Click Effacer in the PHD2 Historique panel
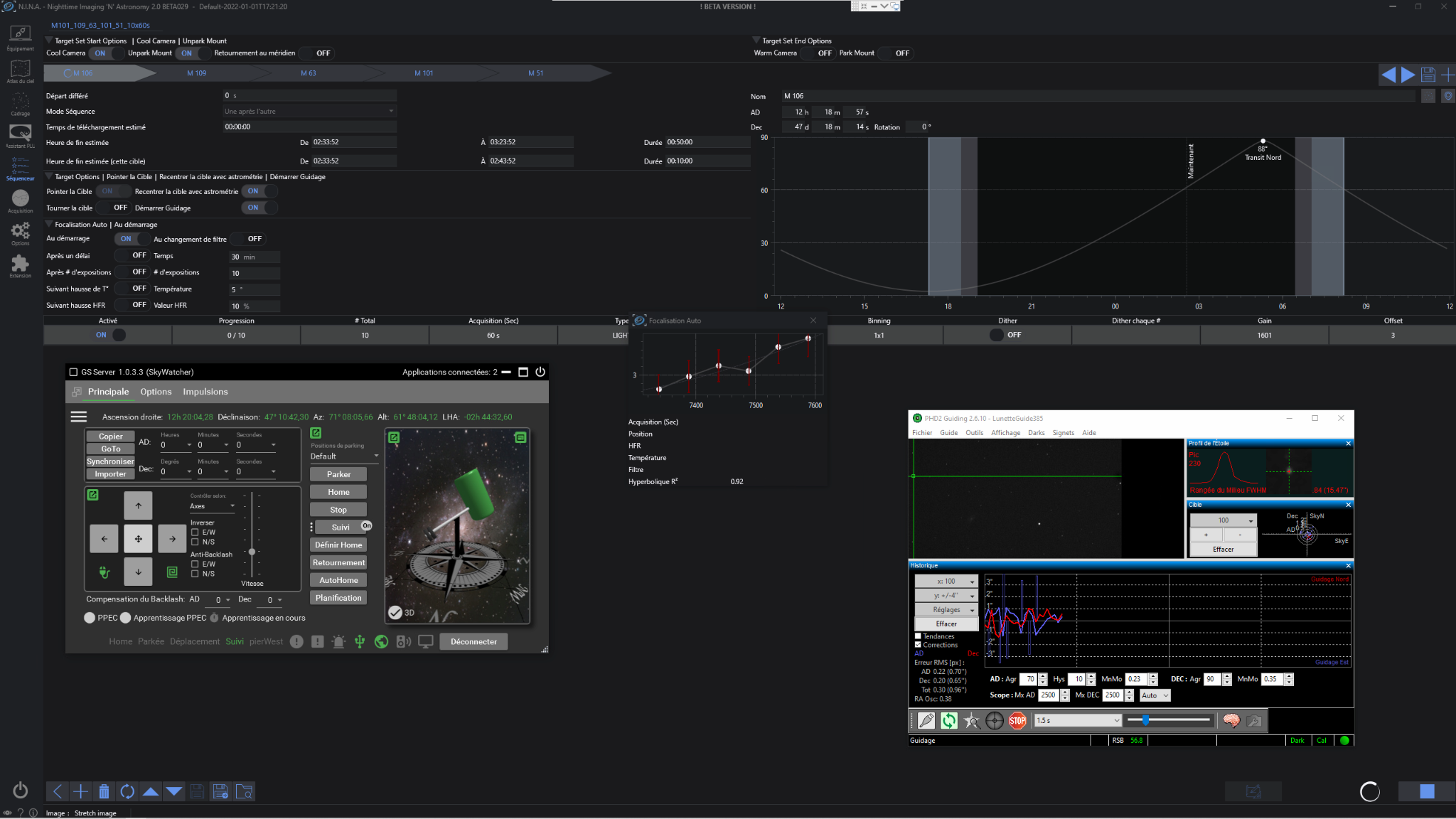The image size is (1456, 819). coord(946,624)
